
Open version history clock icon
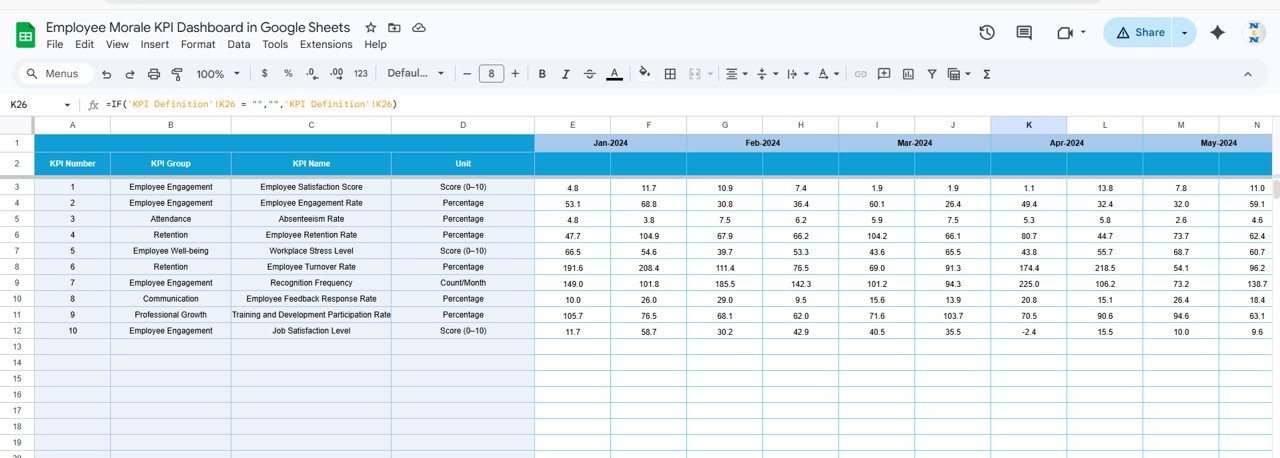click(987, 33)
